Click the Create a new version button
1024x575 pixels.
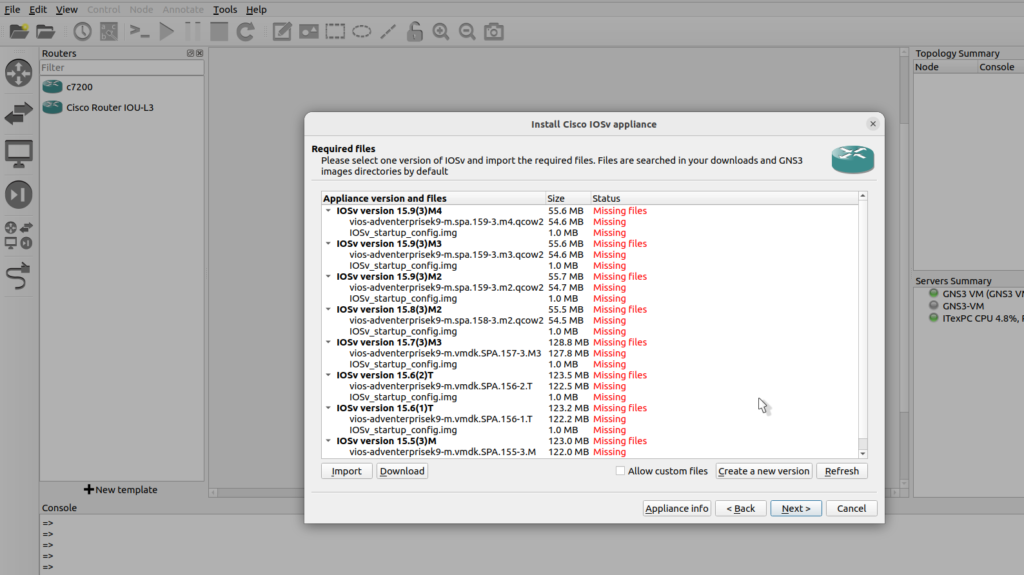tap(763, 471)
